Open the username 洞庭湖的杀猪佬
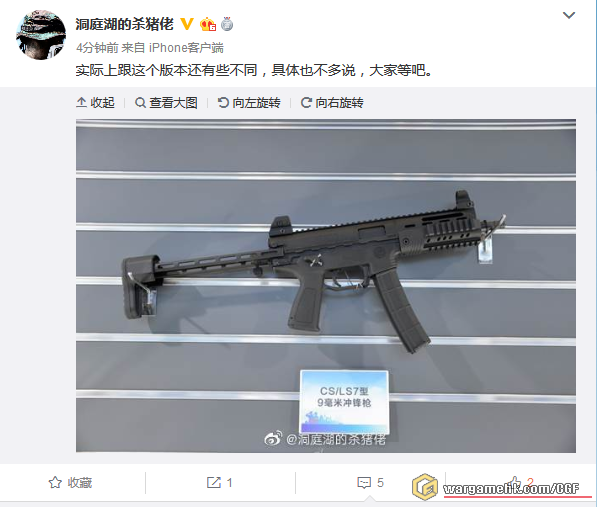The image size is (597, 507). 125,24
